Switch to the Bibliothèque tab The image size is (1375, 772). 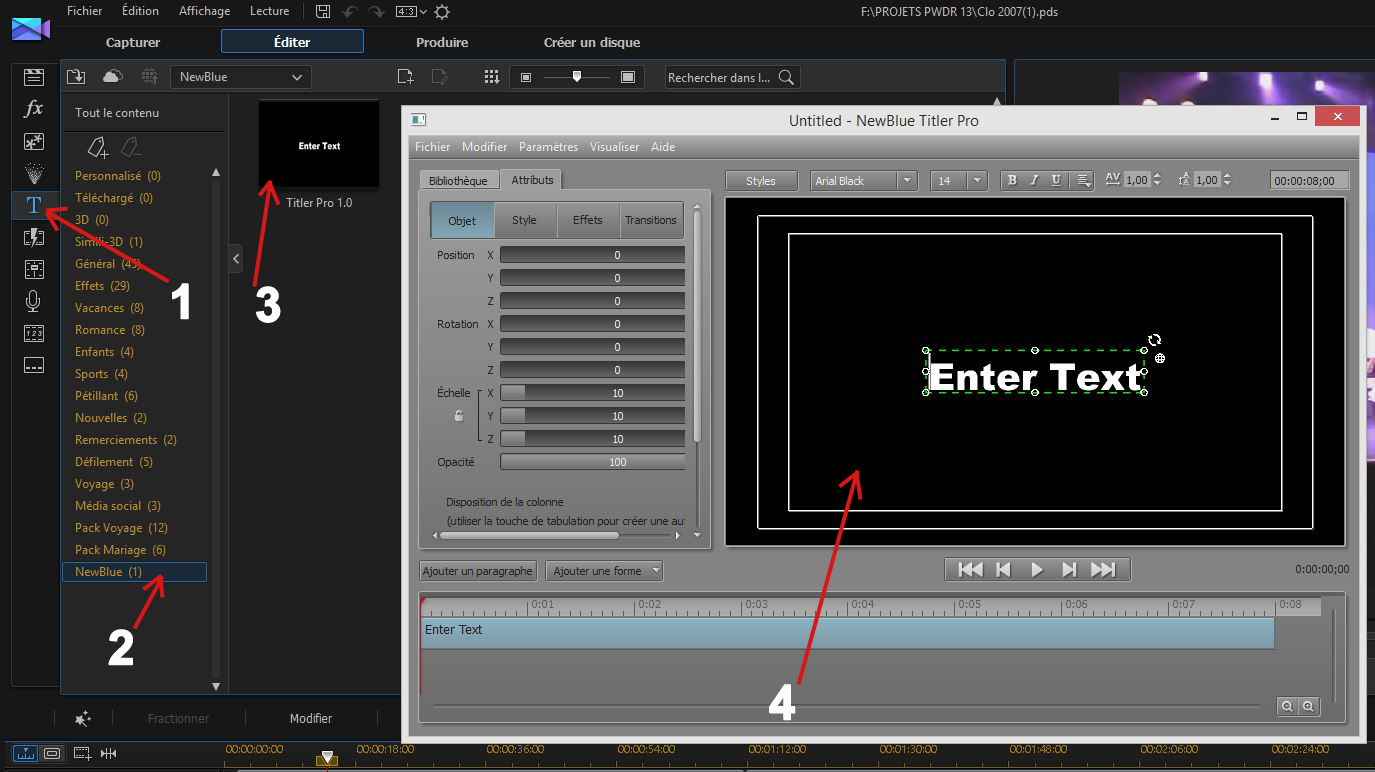pyautogui.click(x=458, y=180)
